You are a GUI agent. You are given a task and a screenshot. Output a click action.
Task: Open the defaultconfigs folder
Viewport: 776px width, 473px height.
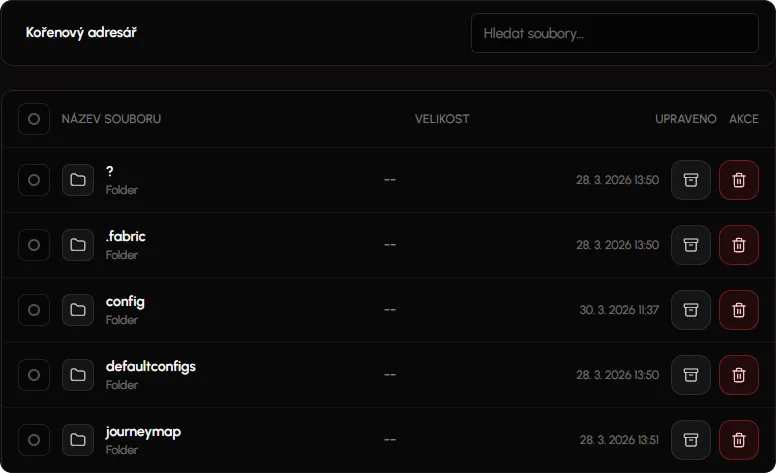coord(151,366)
